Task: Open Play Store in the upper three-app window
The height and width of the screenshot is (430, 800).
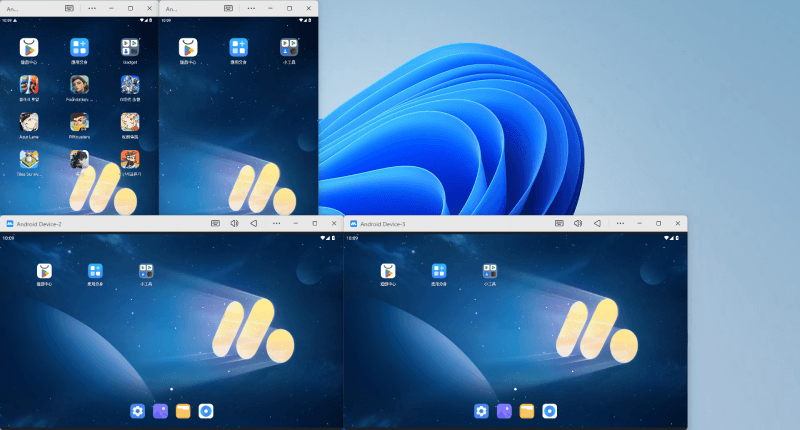Action: pyautogui.click(x=188, y=47)
